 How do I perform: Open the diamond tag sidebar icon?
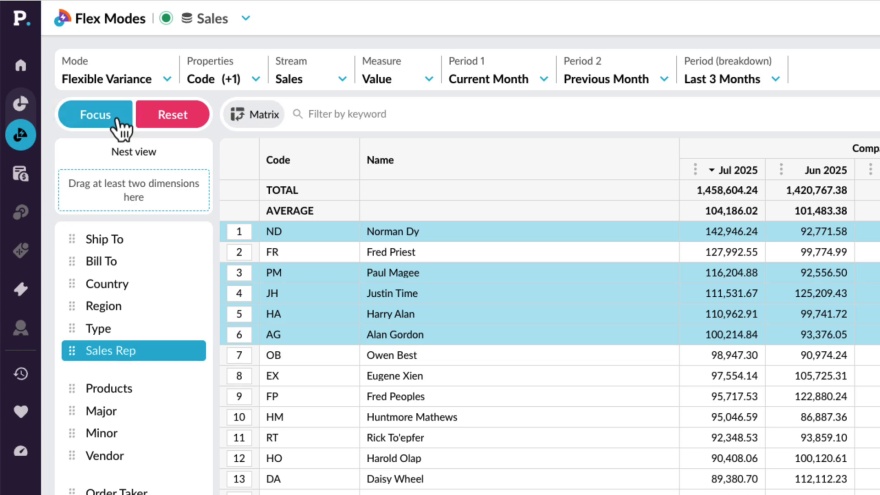click(21, 250)
